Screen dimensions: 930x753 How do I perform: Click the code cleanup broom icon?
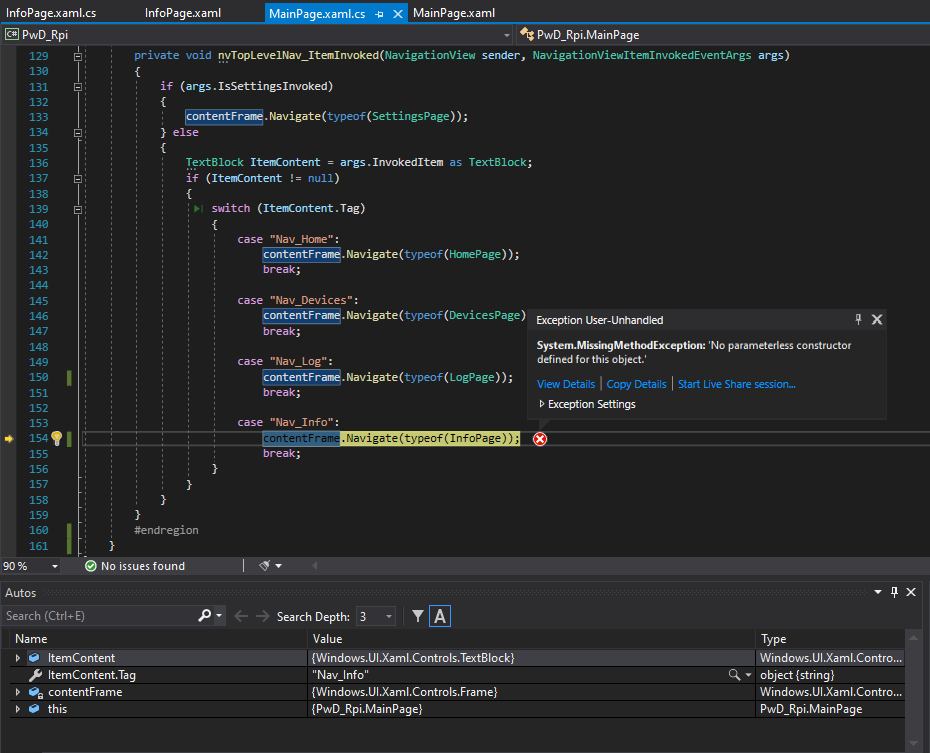click(265, 566)
